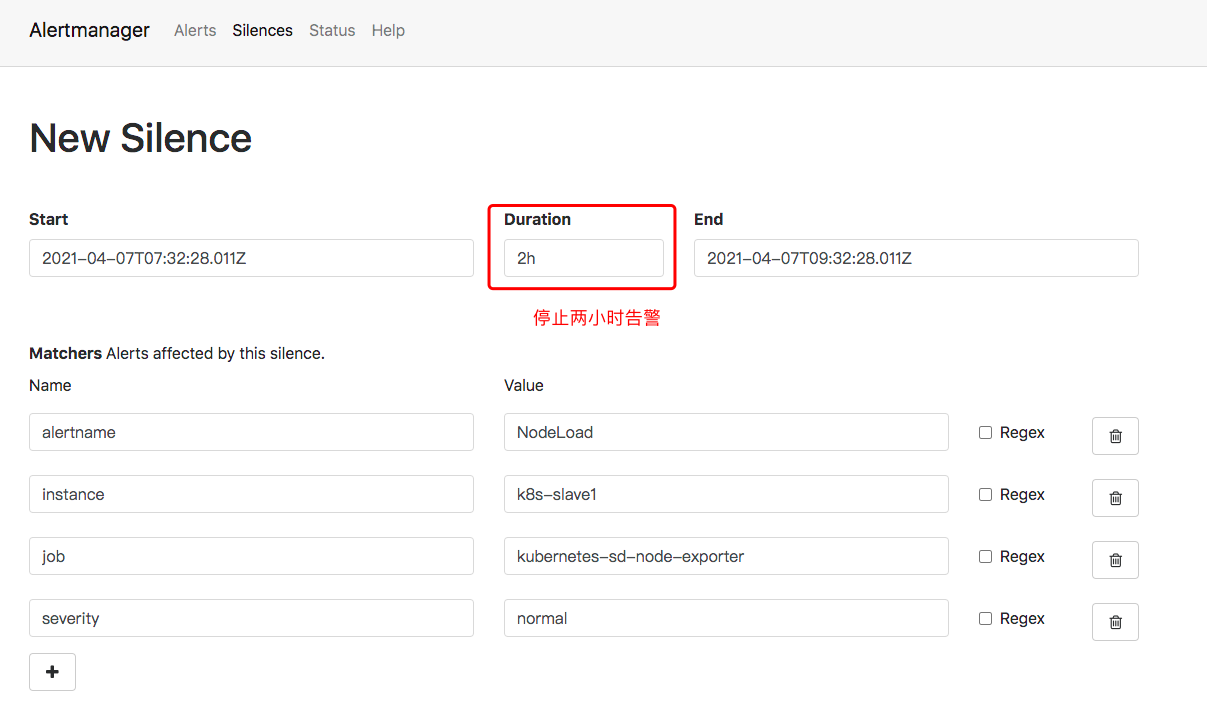Open the Alerts page
Screen dimensions: 1207x719
pyautogui.click(x=195, y=30)
